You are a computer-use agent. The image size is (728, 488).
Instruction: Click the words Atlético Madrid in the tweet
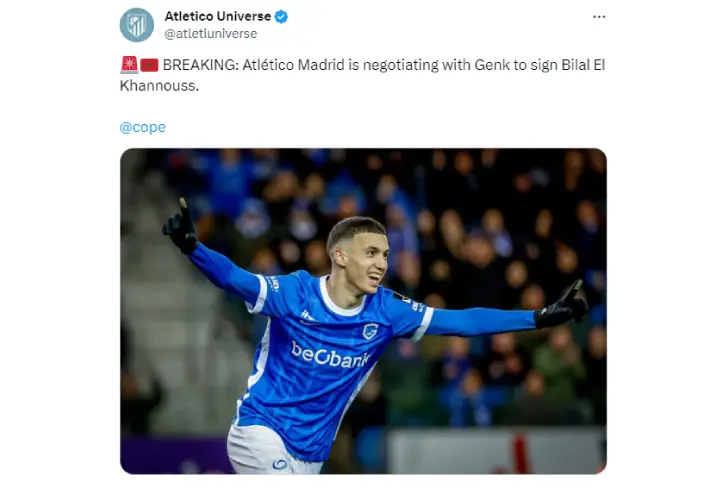coord(293,65)
